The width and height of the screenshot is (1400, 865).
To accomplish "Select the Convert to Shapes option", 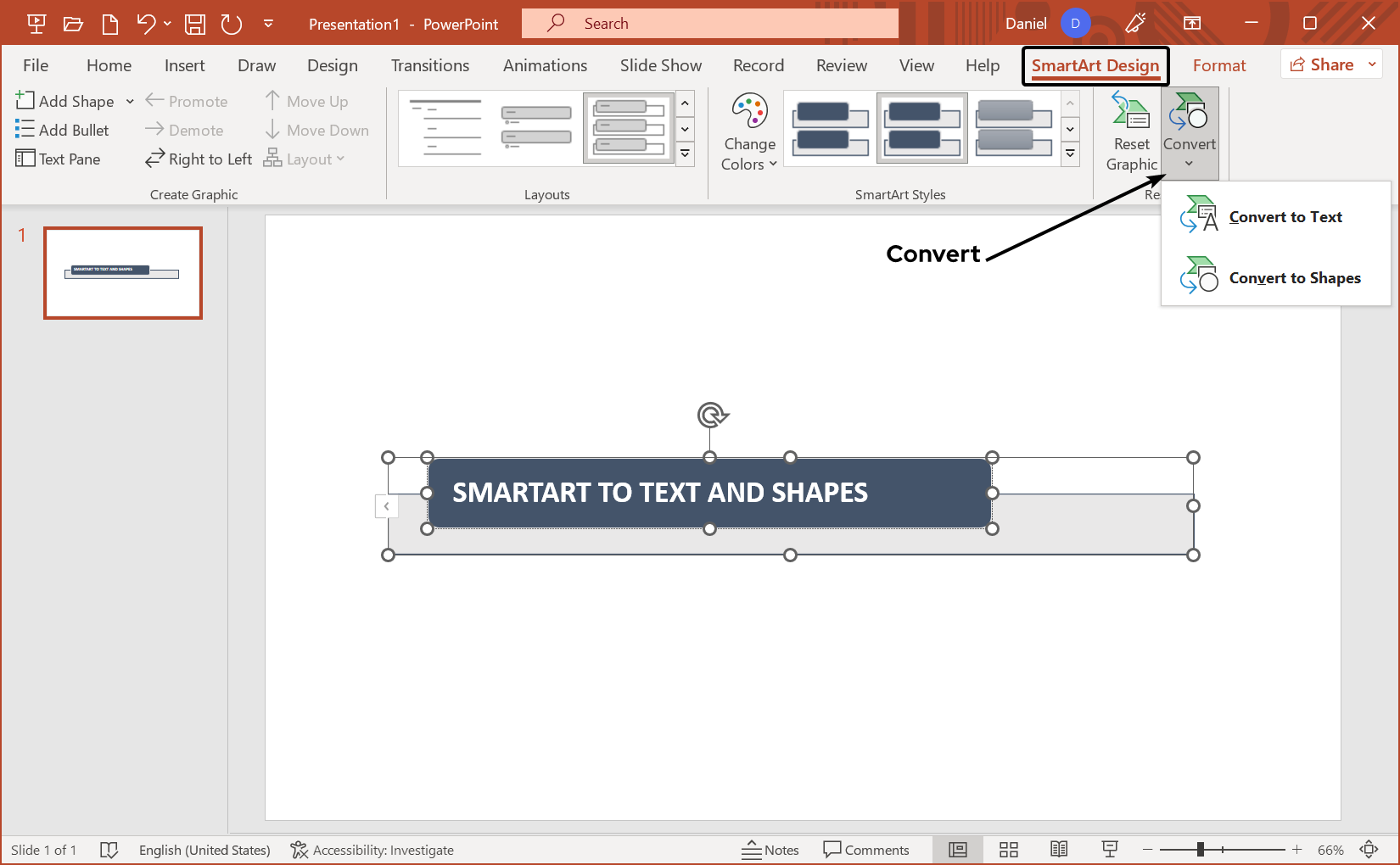I will coord(1295,277).
